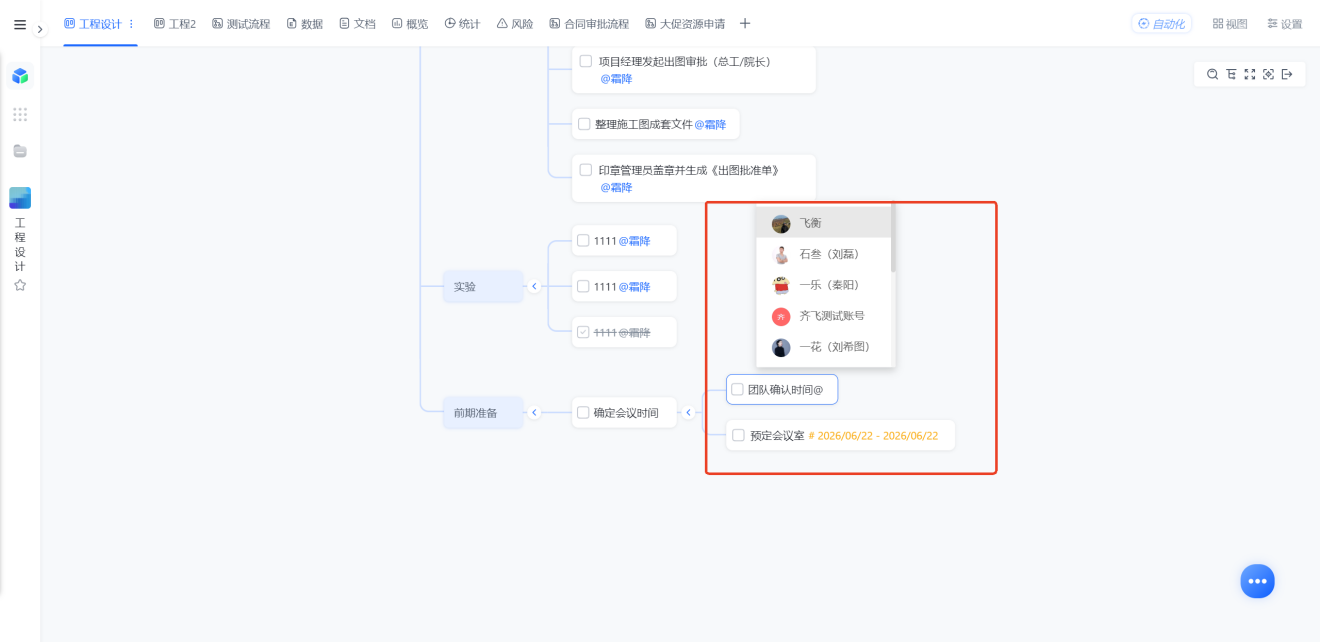Click the 确定会议时间 task text
Image resolution: width=1320 pixels, height=642 pixels.
click(626, 412)
